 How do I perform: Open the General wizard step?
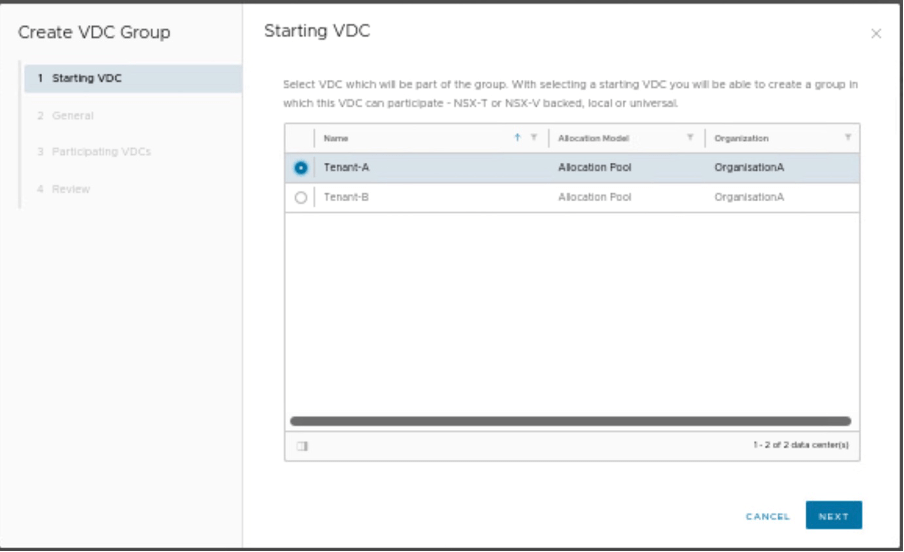[72, 116]
